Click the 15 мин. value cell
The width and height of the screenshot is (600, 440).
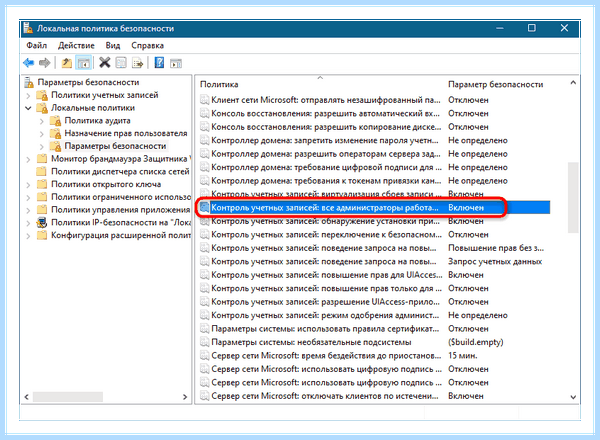(x=463, y=356)
